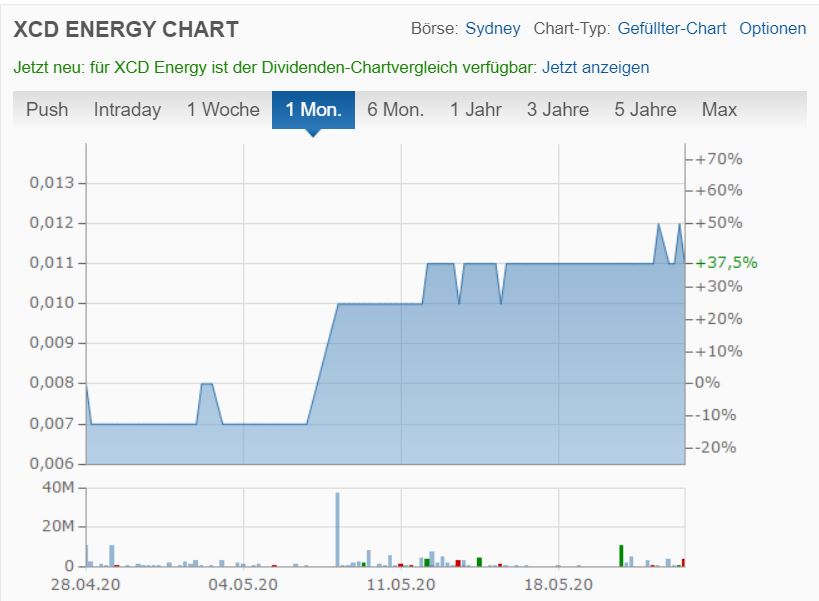
Task: Open the Optionen link
Action: [773, 28]
